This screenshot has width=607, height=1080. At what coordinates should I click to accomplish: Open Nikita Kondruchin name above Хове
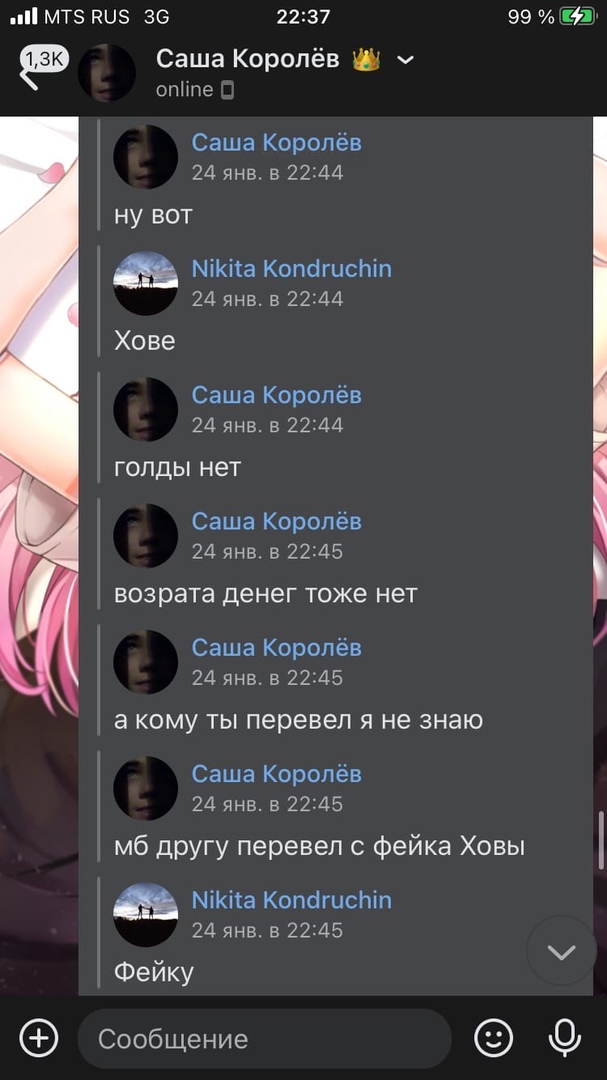(x=291, y=269)
